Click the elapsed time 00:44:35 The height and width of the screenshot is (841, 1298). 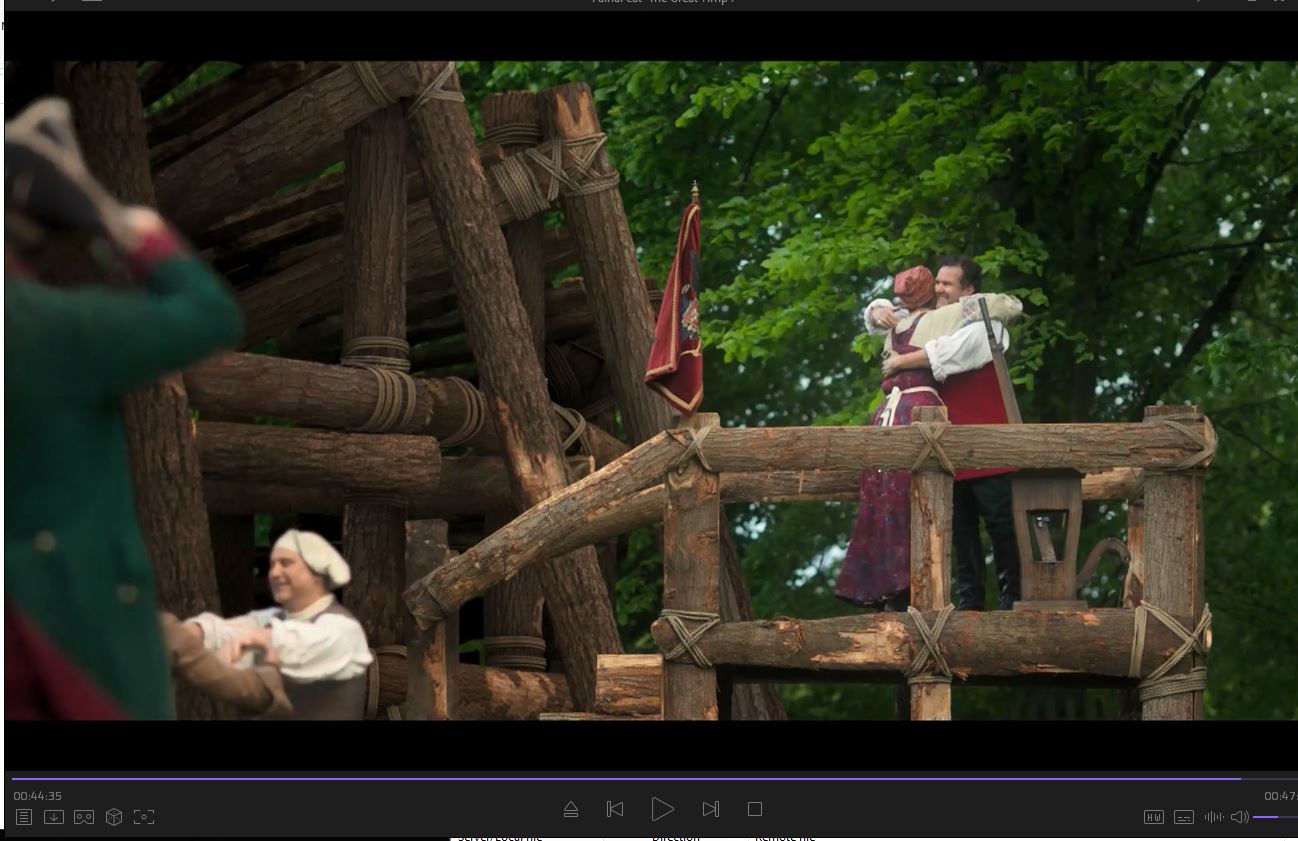pos(38,796)
